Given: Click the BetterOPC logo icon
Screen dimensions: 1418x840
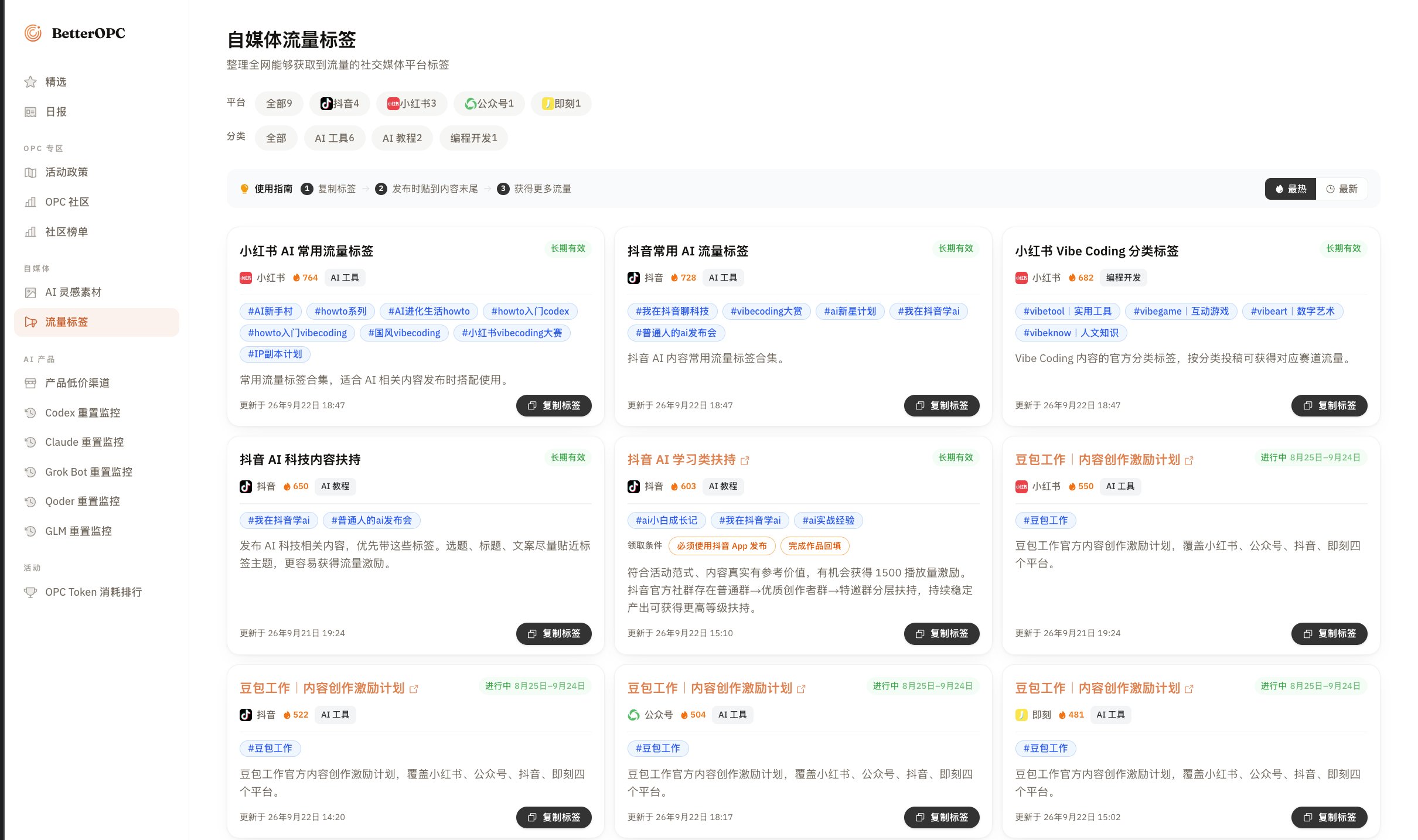Looking at the screenshot, I should 33,33.
